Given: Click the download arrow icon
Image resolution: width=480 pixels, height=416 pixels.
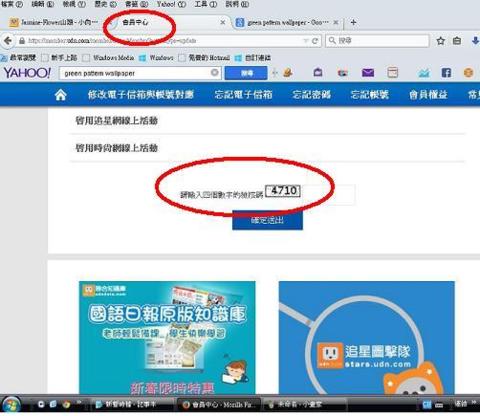Looking at the screenshot, I should [x=475, y=41].
